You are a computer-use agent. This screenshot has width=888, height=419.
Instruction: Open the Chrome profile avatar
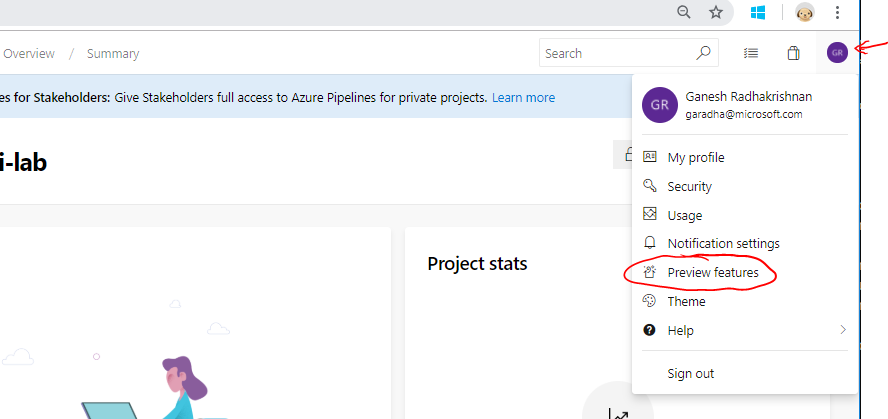click(805, 12)
